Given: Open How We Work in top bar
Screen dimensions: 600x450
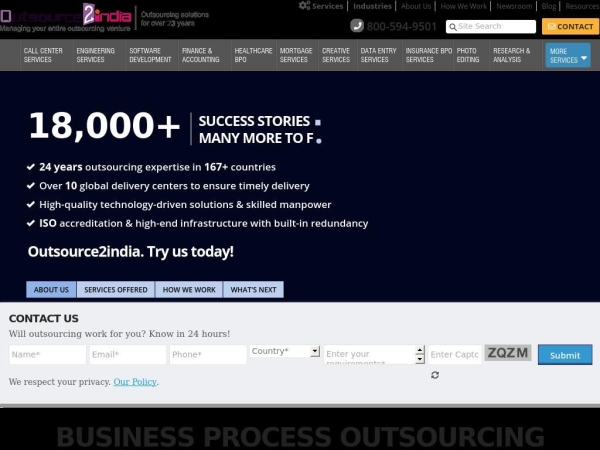Looking at the screenshot, I should click(x=463, y=6).
